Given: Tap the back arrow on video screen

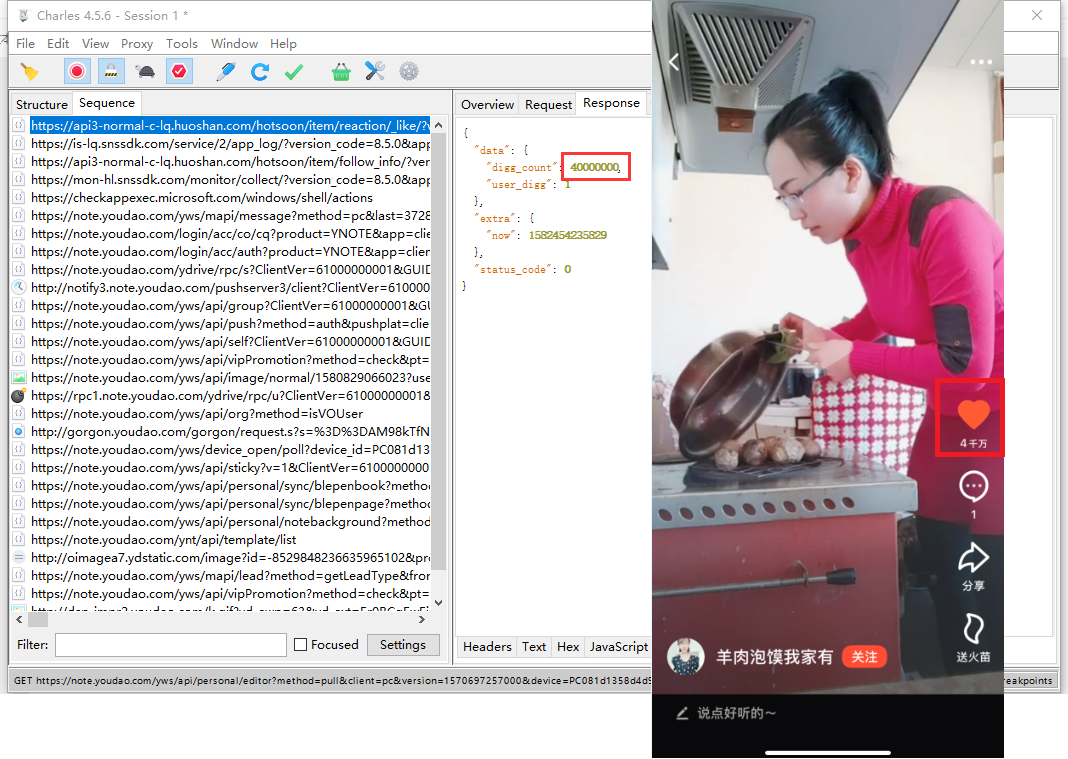Looking at the screenshot, I should 674,62.
